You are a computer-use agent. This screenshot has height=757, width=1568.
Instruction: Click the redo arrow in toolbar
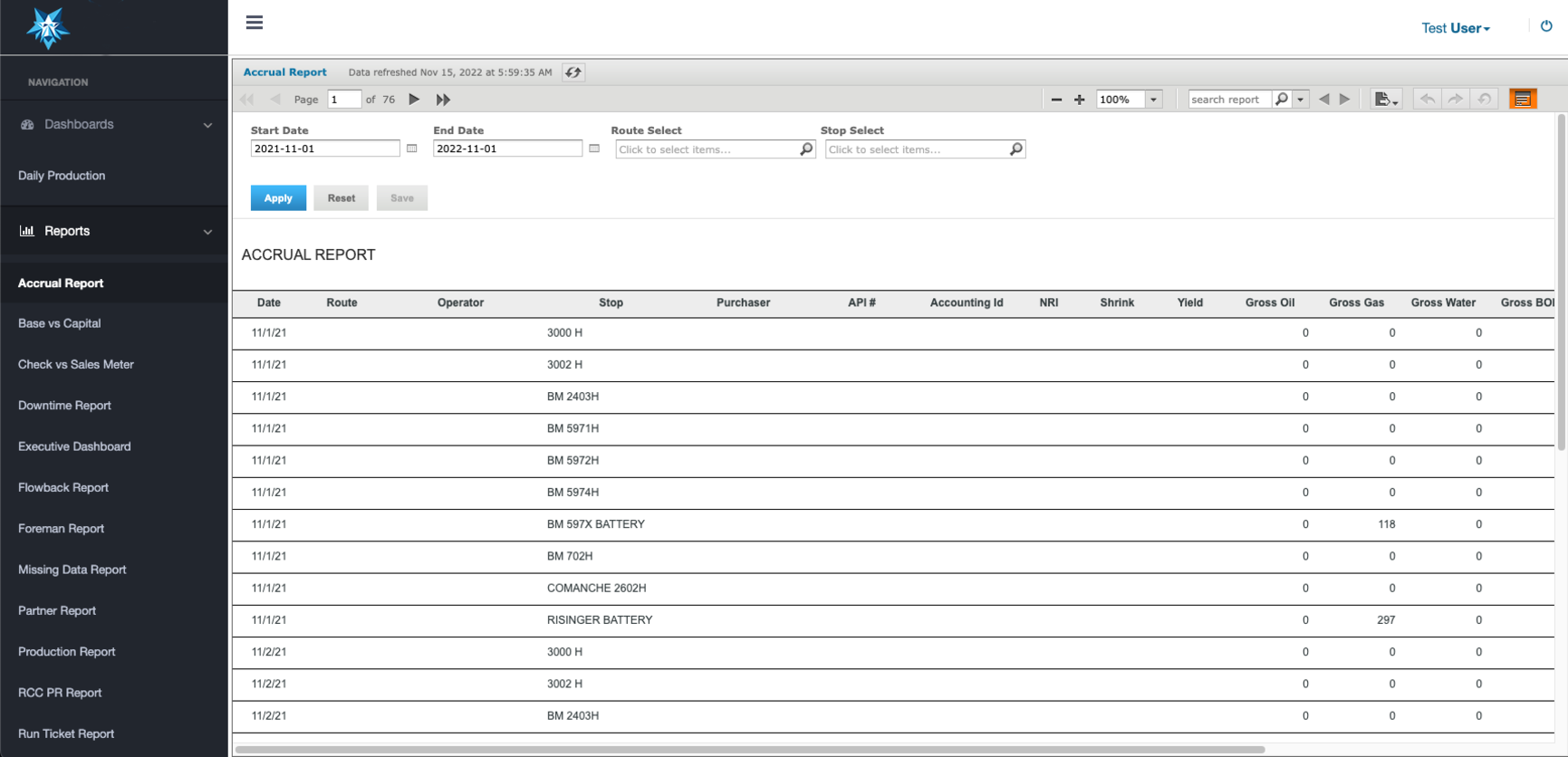click(x=1456, y=100)
